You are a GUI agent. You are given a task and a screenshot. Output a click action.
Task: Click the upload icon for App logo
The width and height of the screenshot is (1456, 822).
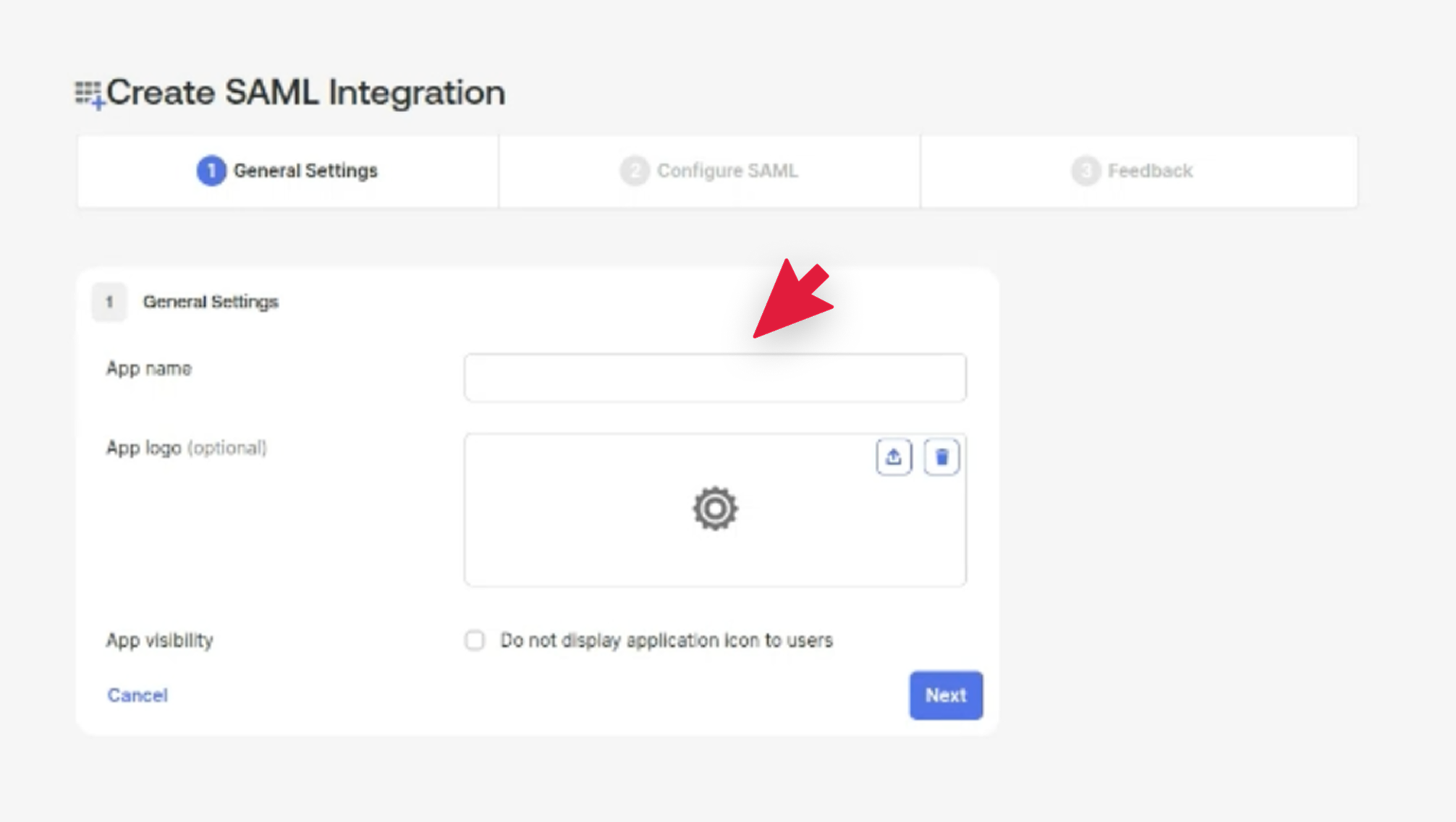pos(893,456)
